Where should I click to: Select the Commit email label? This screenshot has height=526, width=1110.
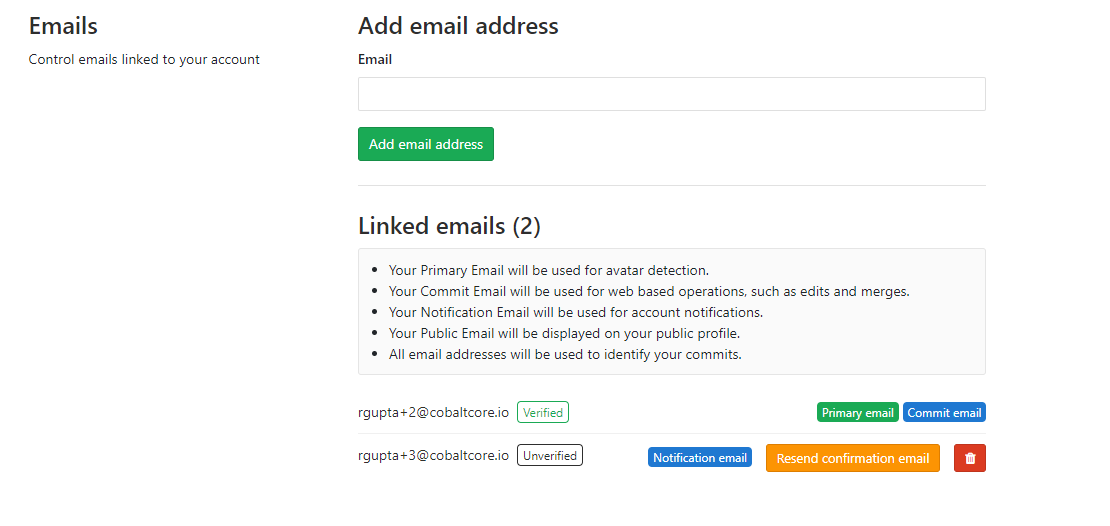(944, 412)
